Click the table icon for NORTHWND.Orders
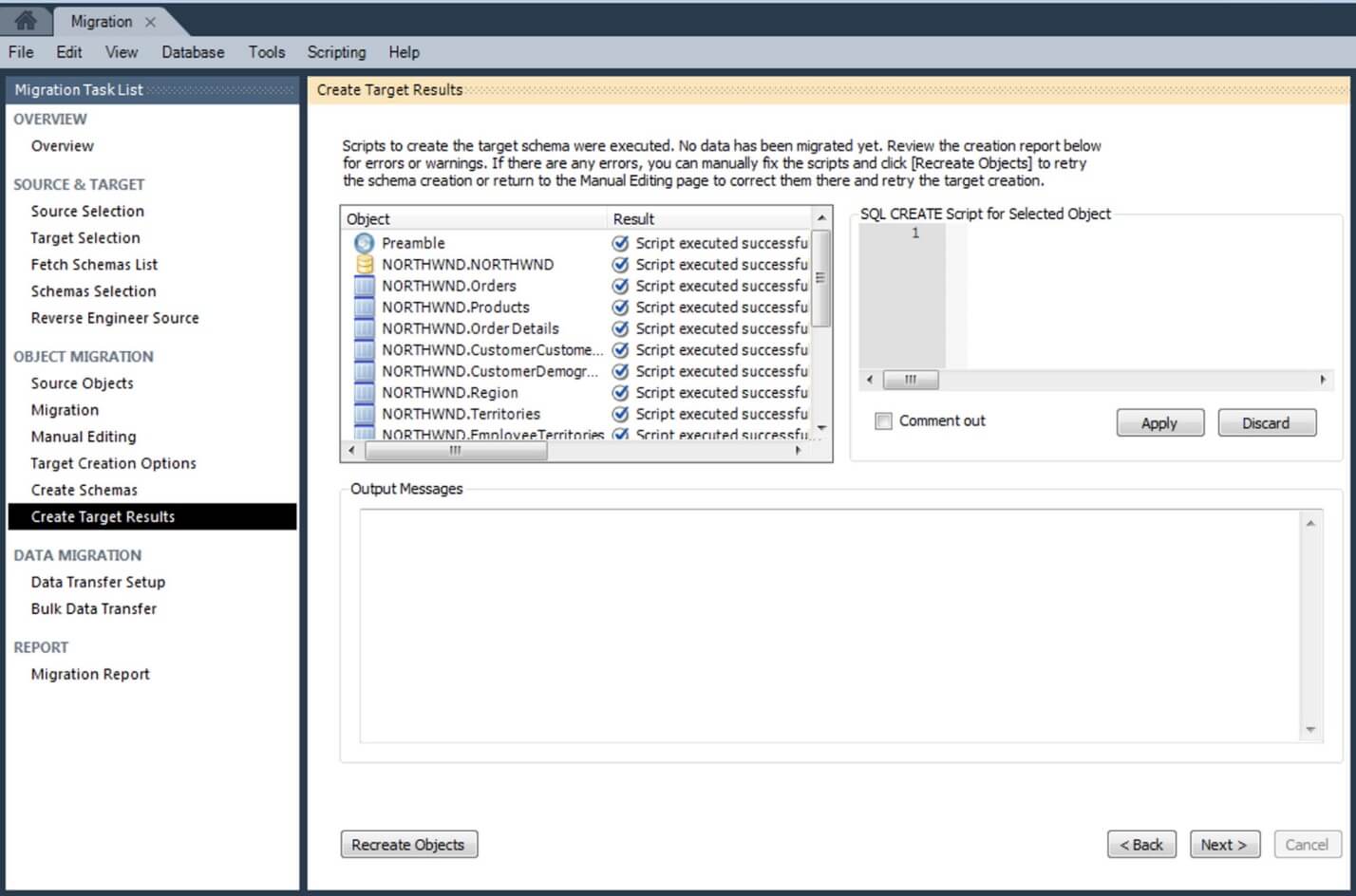 coord(365,286)
